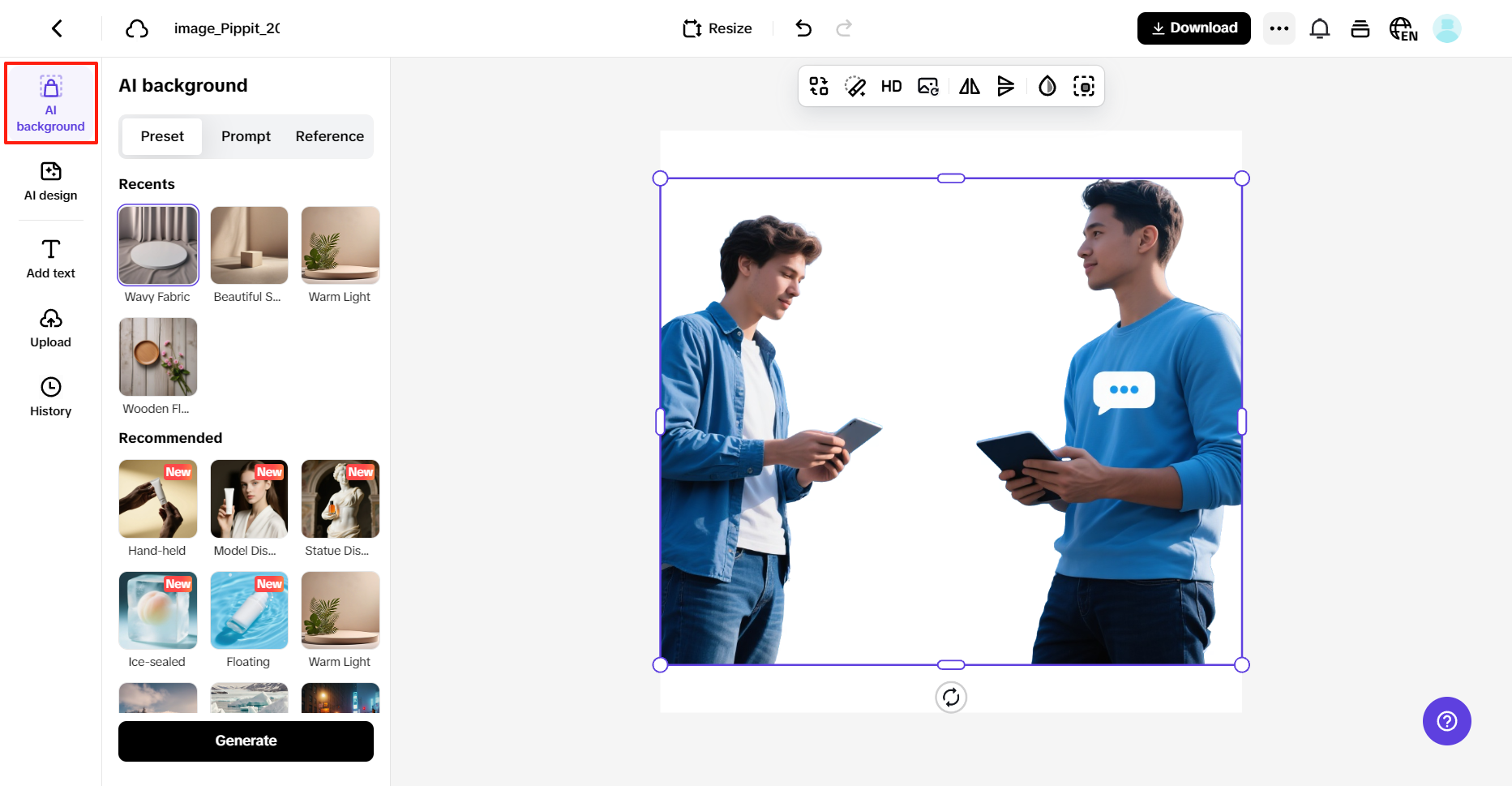The height and width of the screenshot is (786, 1512).
Task: Select the magic eraser tool above the canvas
Action: 855,86
